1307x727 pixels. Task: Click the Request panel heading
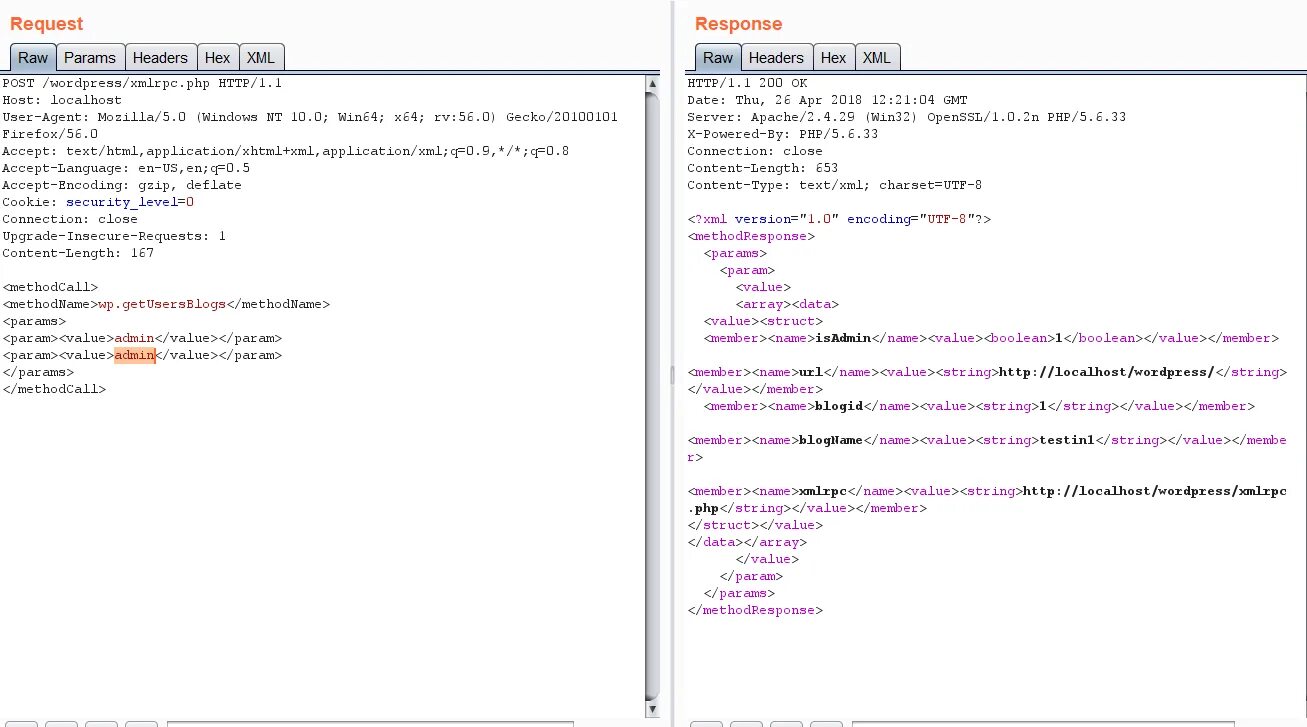[47, 24]
